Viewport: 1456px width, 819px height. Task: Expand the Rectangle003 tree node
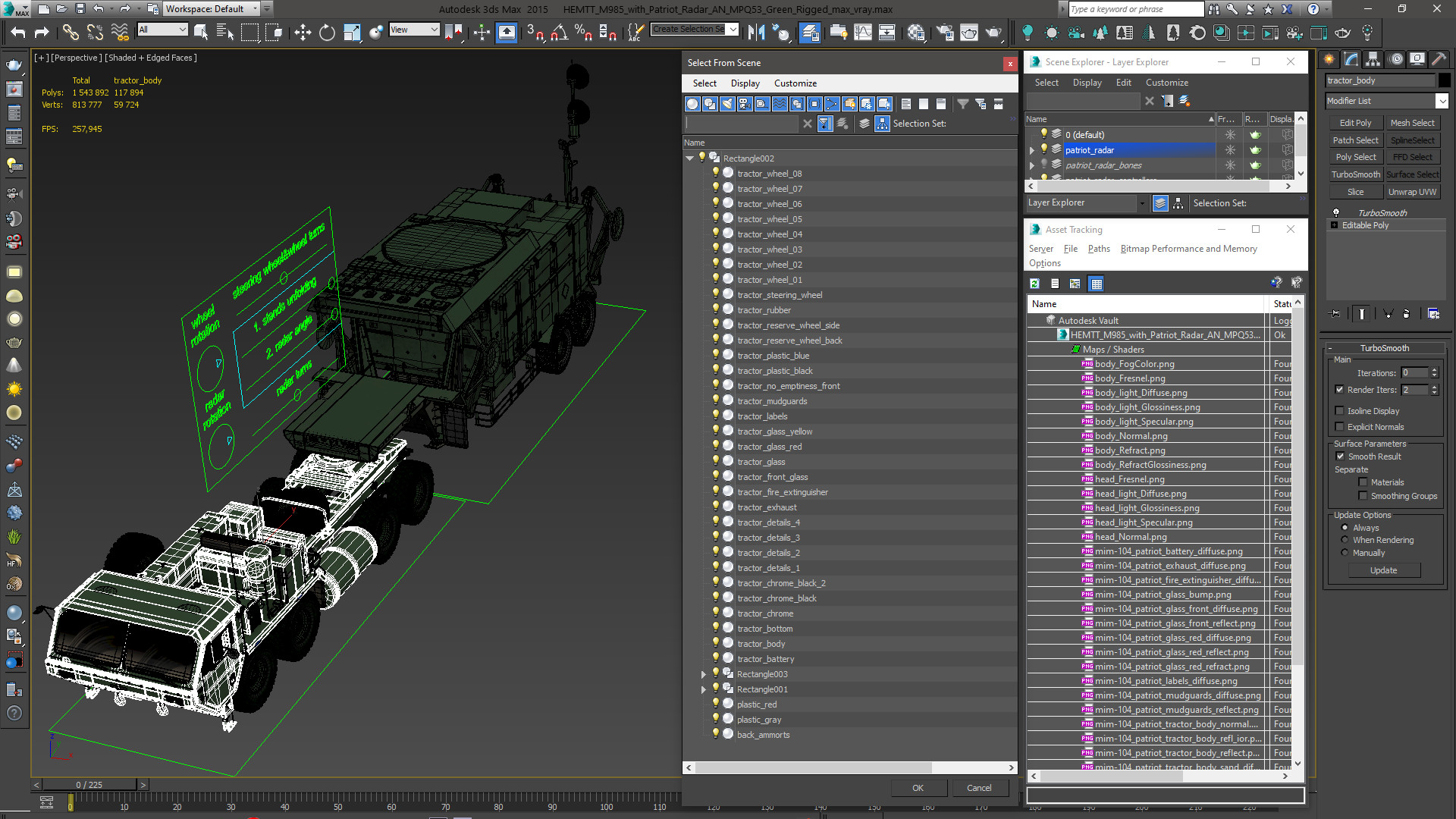point(704,674)
